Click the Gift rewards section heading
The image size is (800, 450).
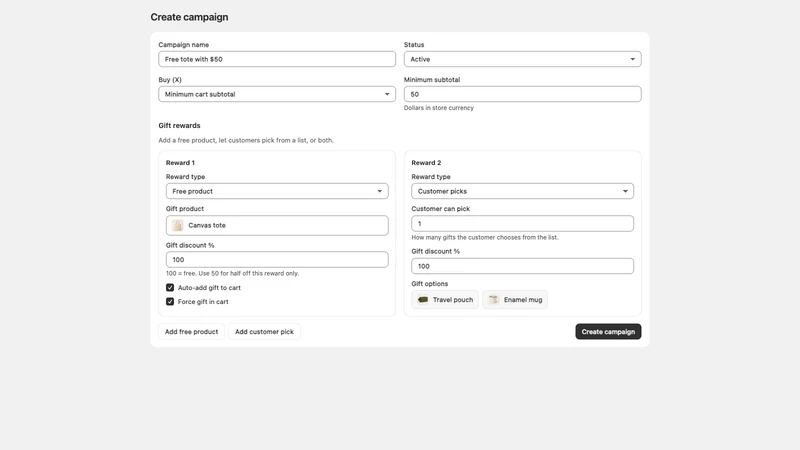click(x=179, y=126)
